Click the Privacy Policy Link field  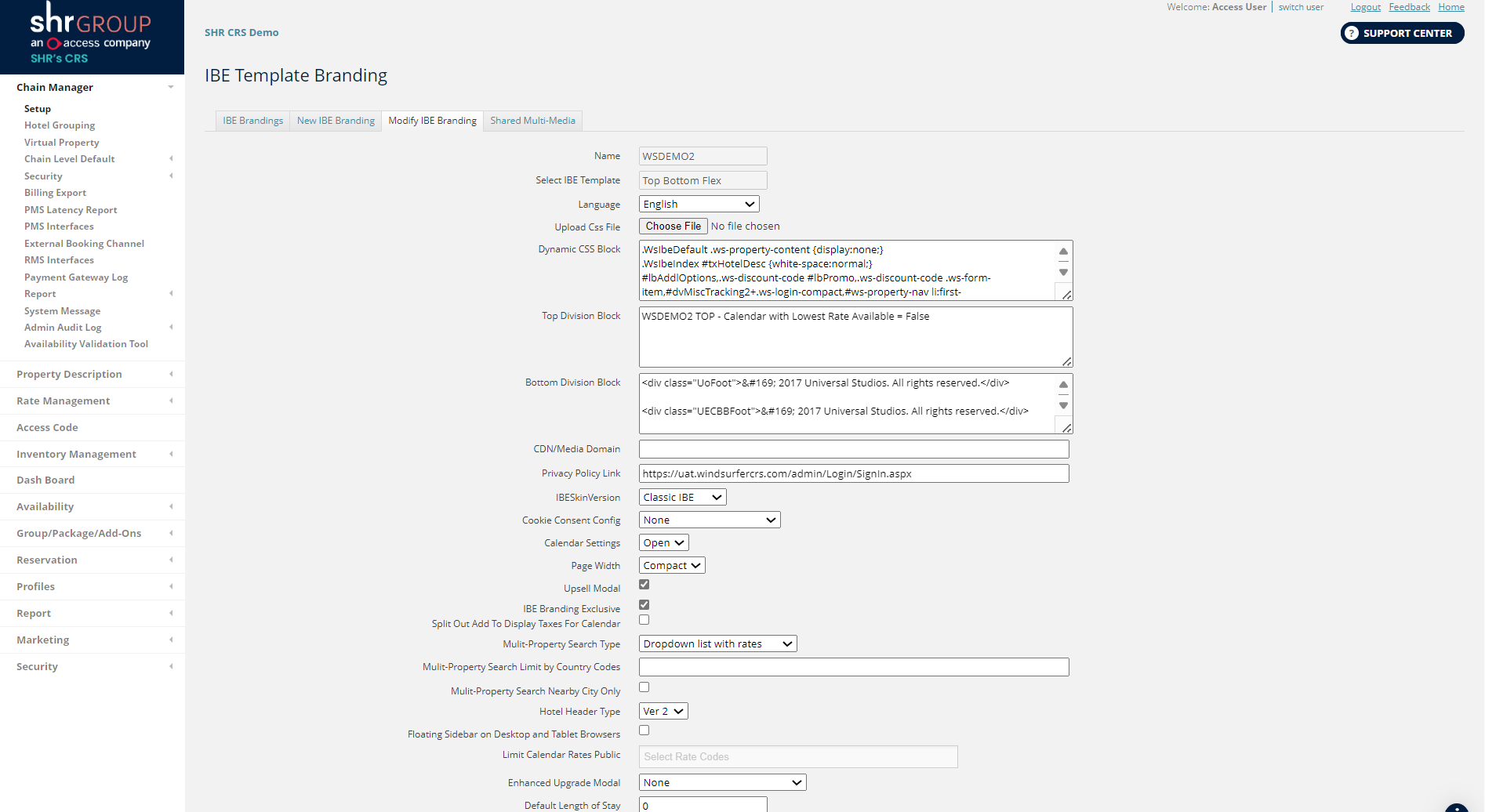tap(854, 473)
